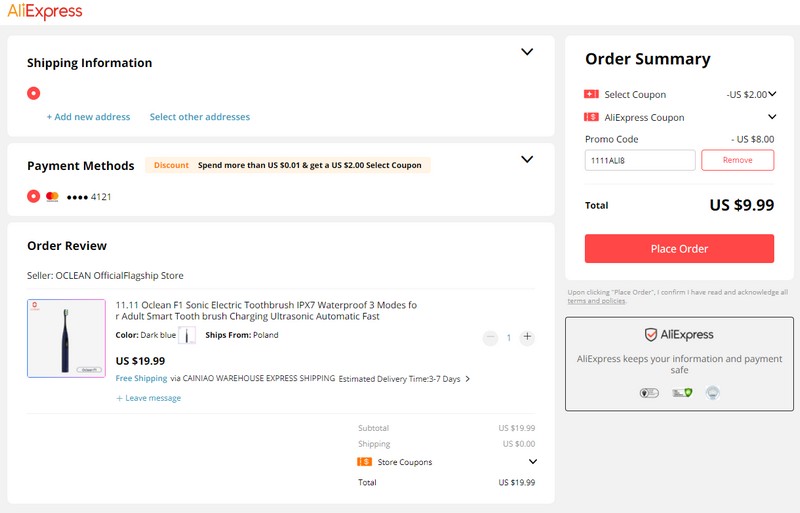Click Leave message link
This screenshot has width=800, height=513.
[x=148, y=398]
